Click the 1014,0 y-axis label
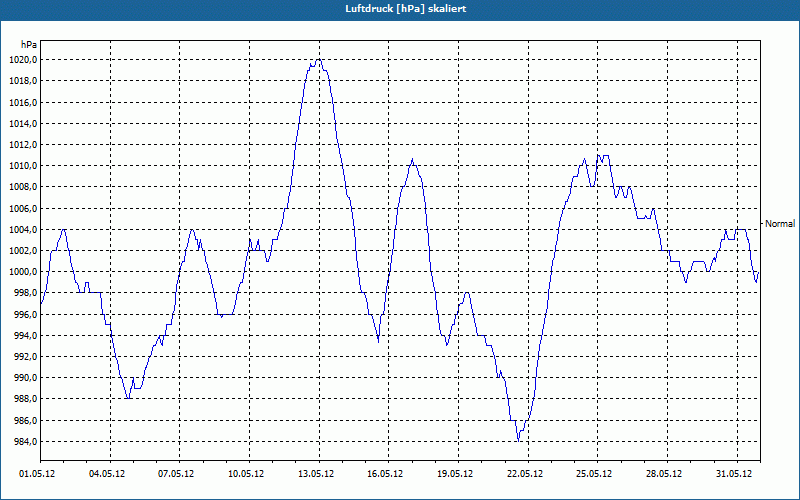 (x=22, y=124)
